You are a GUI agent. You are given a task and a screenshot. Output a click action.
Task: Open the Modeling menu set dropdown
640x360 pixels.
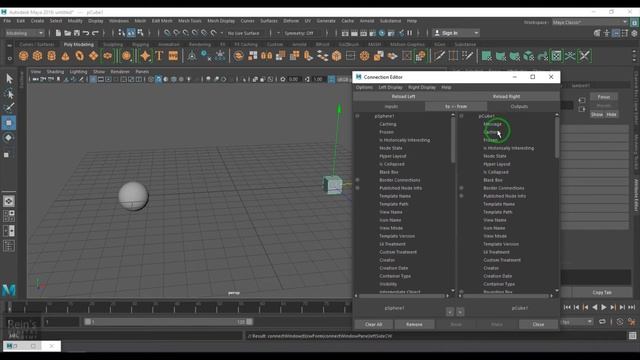click(x=25, y=33)
